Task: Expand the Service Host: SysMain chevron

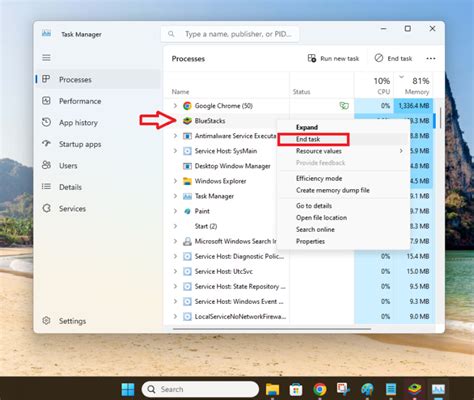Action: coord(175,151)
